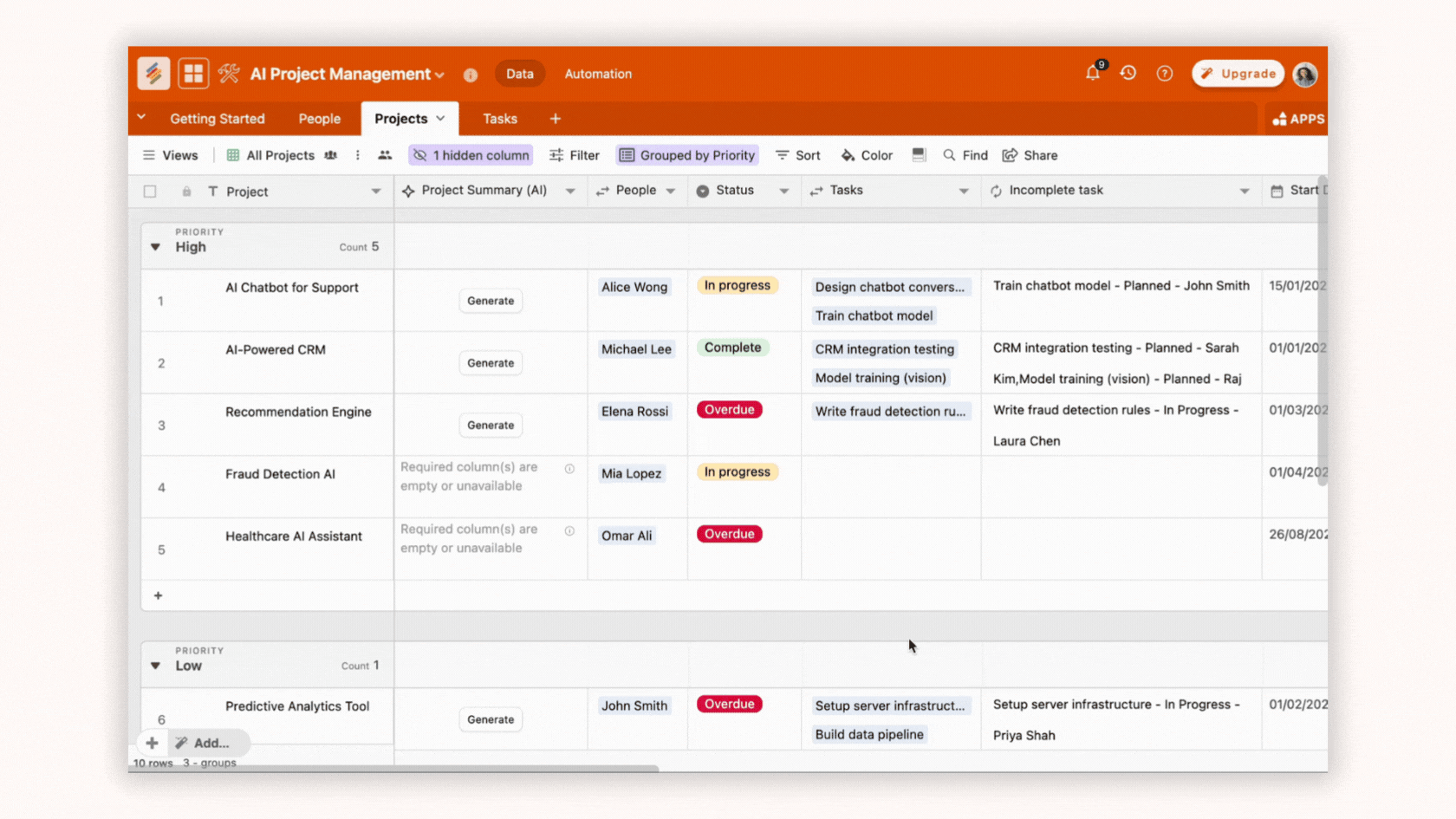Switch to the Tasks tab
The image size is (1456, 819).
[499, 119]
